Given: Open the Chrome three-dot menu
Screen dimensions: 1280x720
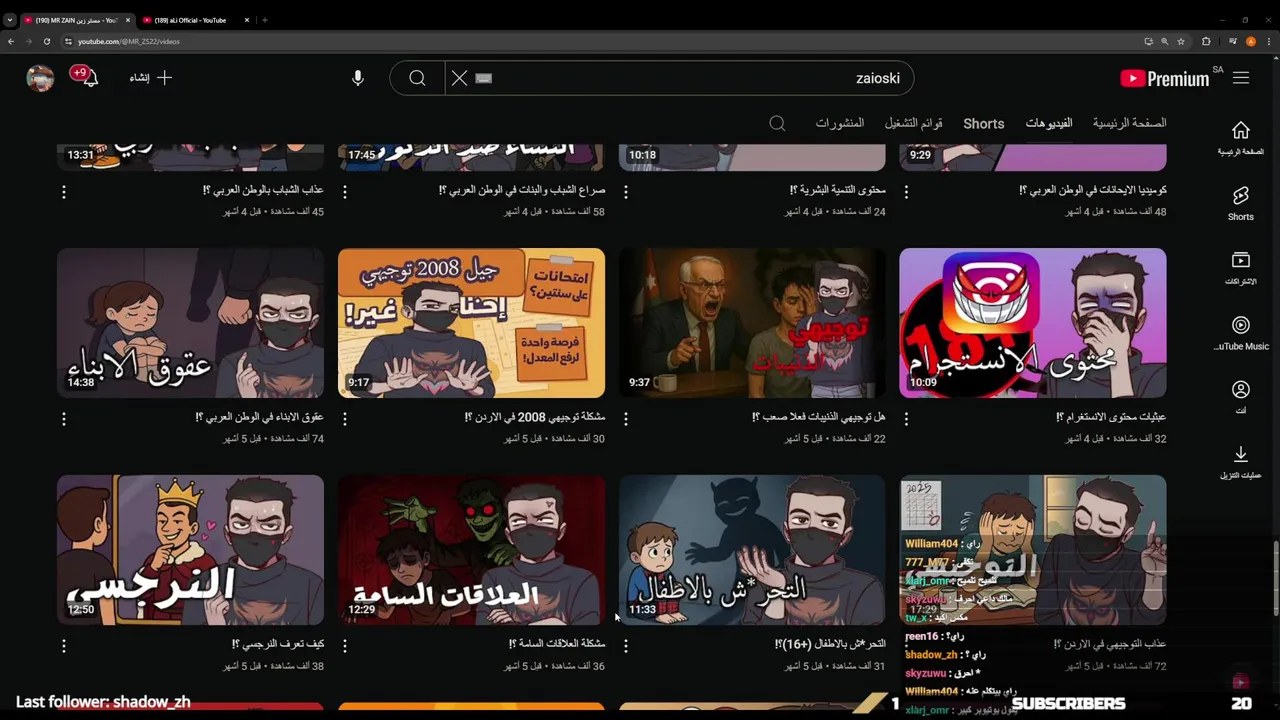Looking at the screenshot, I should (1267, 41).
